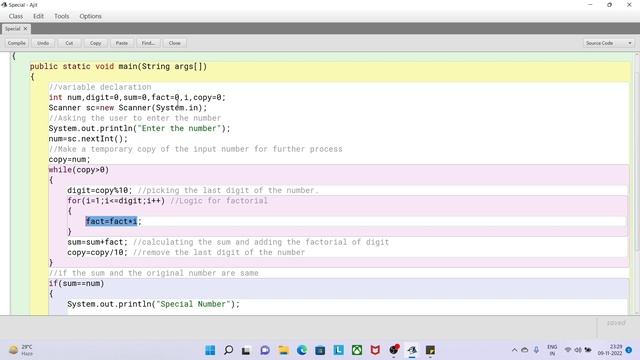Click the "Enter the number" println line
Screen dimensions: 640x360
pyautogui.click(x=140, y=129)
